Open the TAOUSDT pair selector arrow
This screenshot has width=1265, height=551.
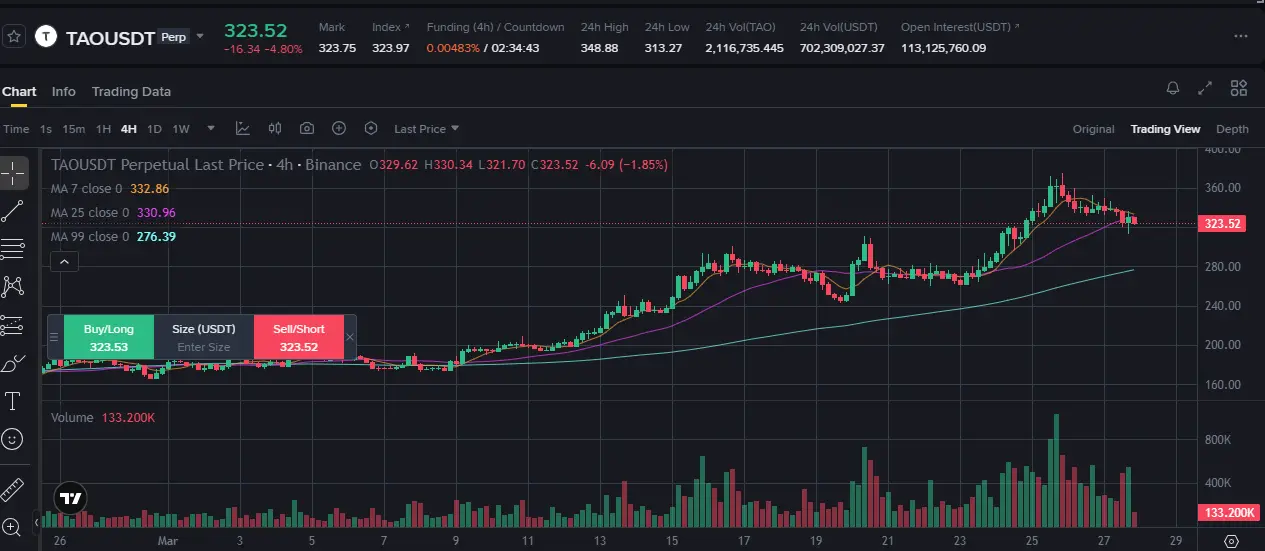pyautogui.click(x=200, y=37)
